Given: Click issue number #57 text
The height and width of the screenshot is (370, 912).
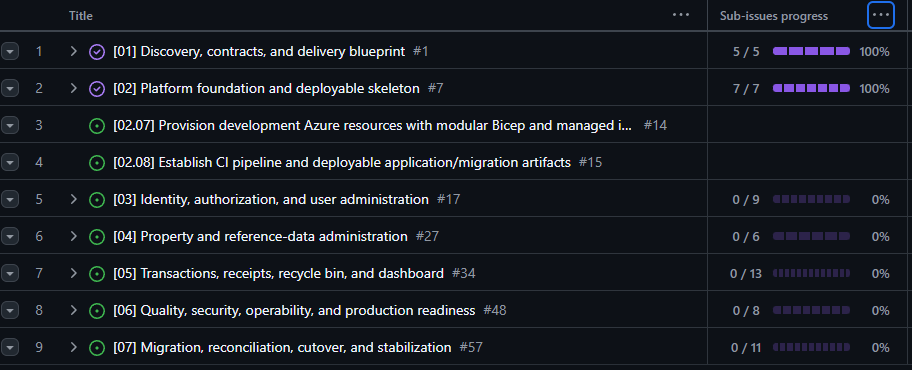Looking at the screenshot, I should click(x=471, y=348).
